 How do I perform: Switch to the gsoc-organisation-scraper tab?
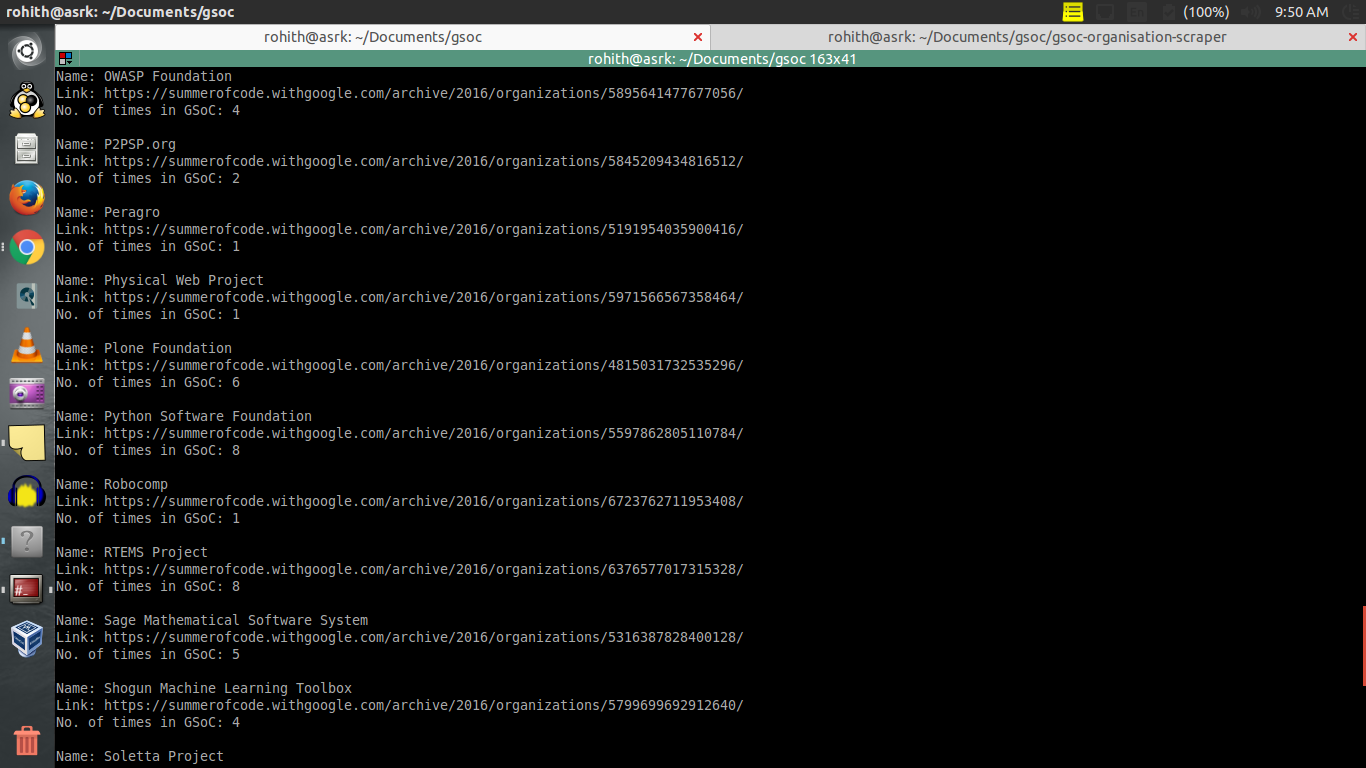pyautogui.click(x=1027, y=37)
